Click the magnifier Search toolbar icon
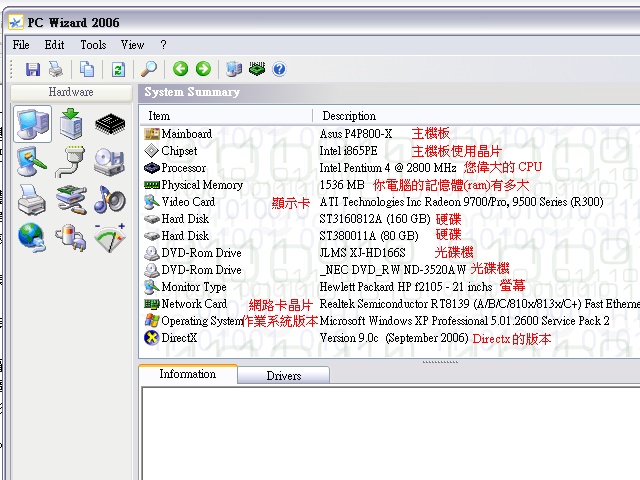This screenshot has width=640, height=480. (x=149, y=69)
